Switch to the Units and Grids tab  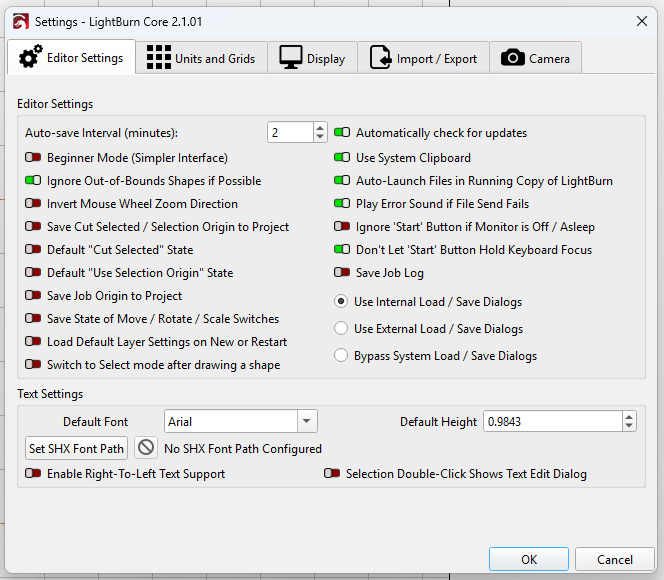[x=201, y=58]
